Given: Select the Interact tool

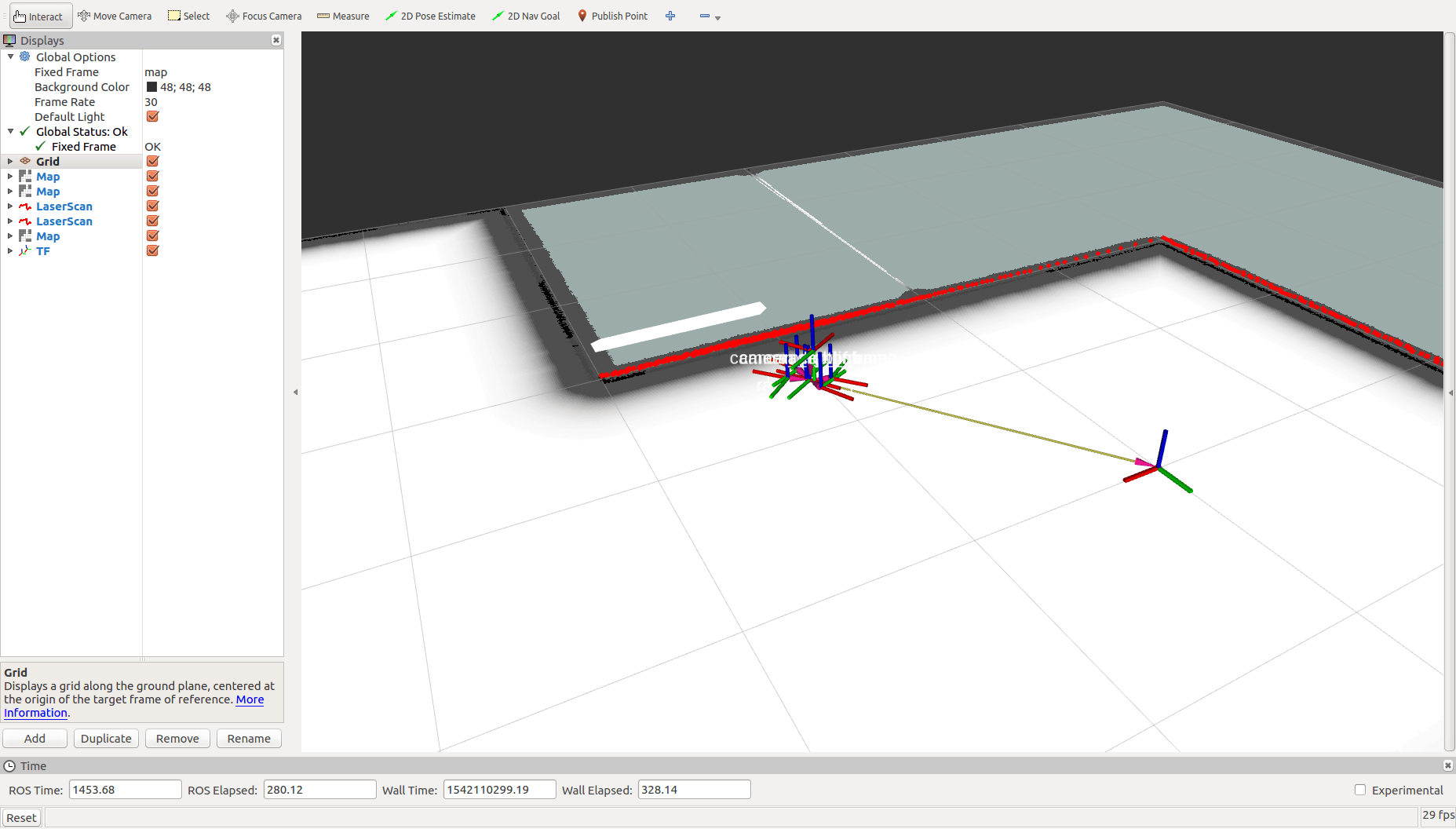Looking at the screenshot, I should [x=41, y=16].
